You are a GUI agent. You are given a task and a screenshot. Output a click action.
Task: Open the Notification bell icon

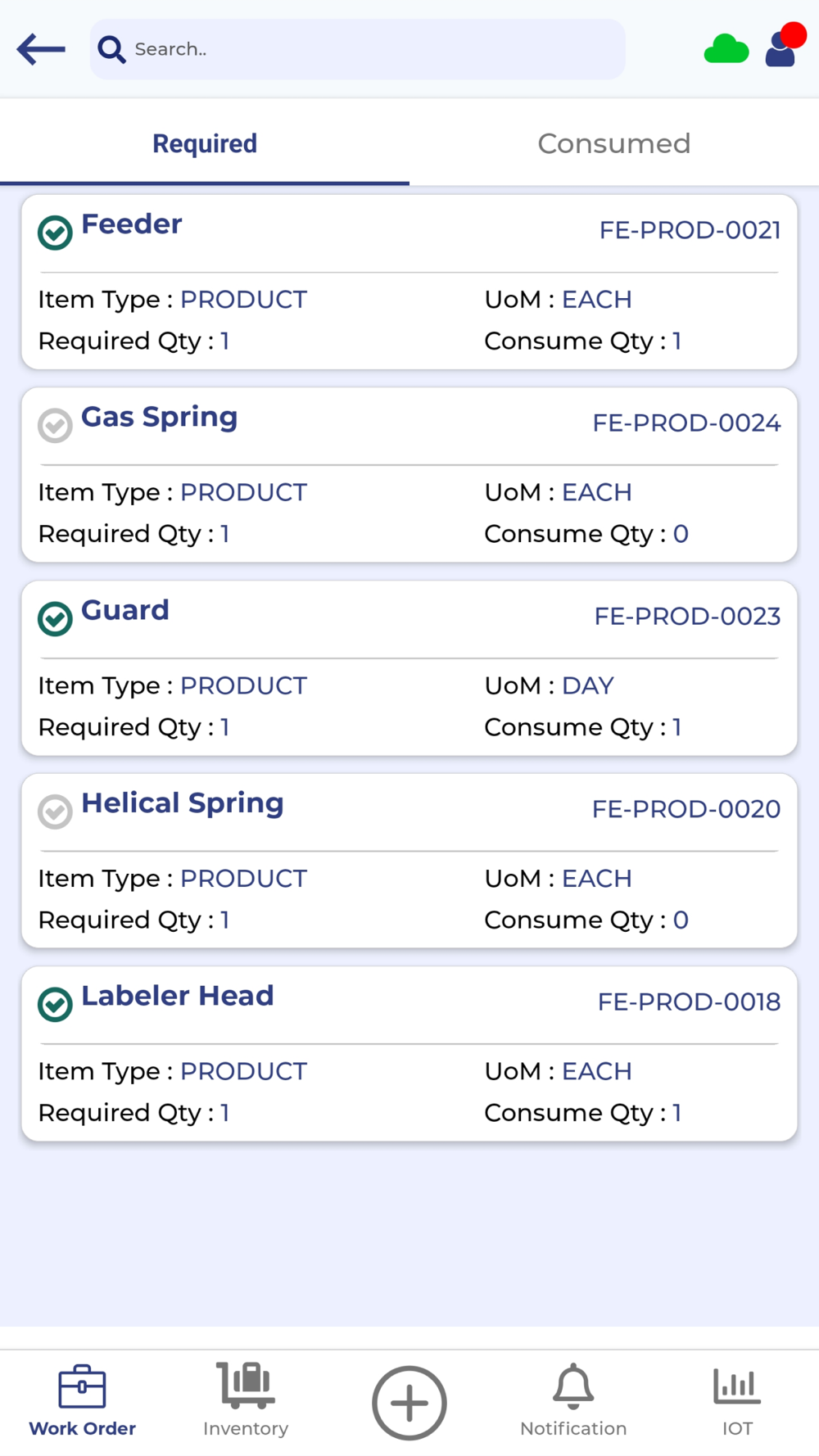(573, 1386)
